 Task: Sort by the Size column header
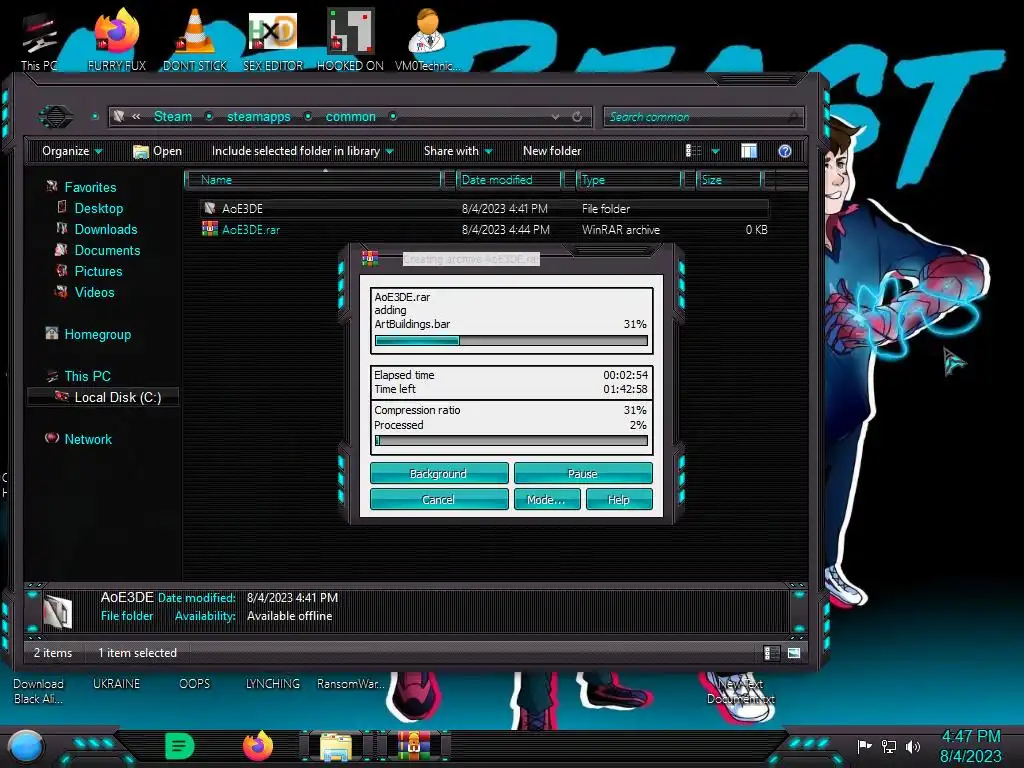pyautogui.click(x=729, y=180)
